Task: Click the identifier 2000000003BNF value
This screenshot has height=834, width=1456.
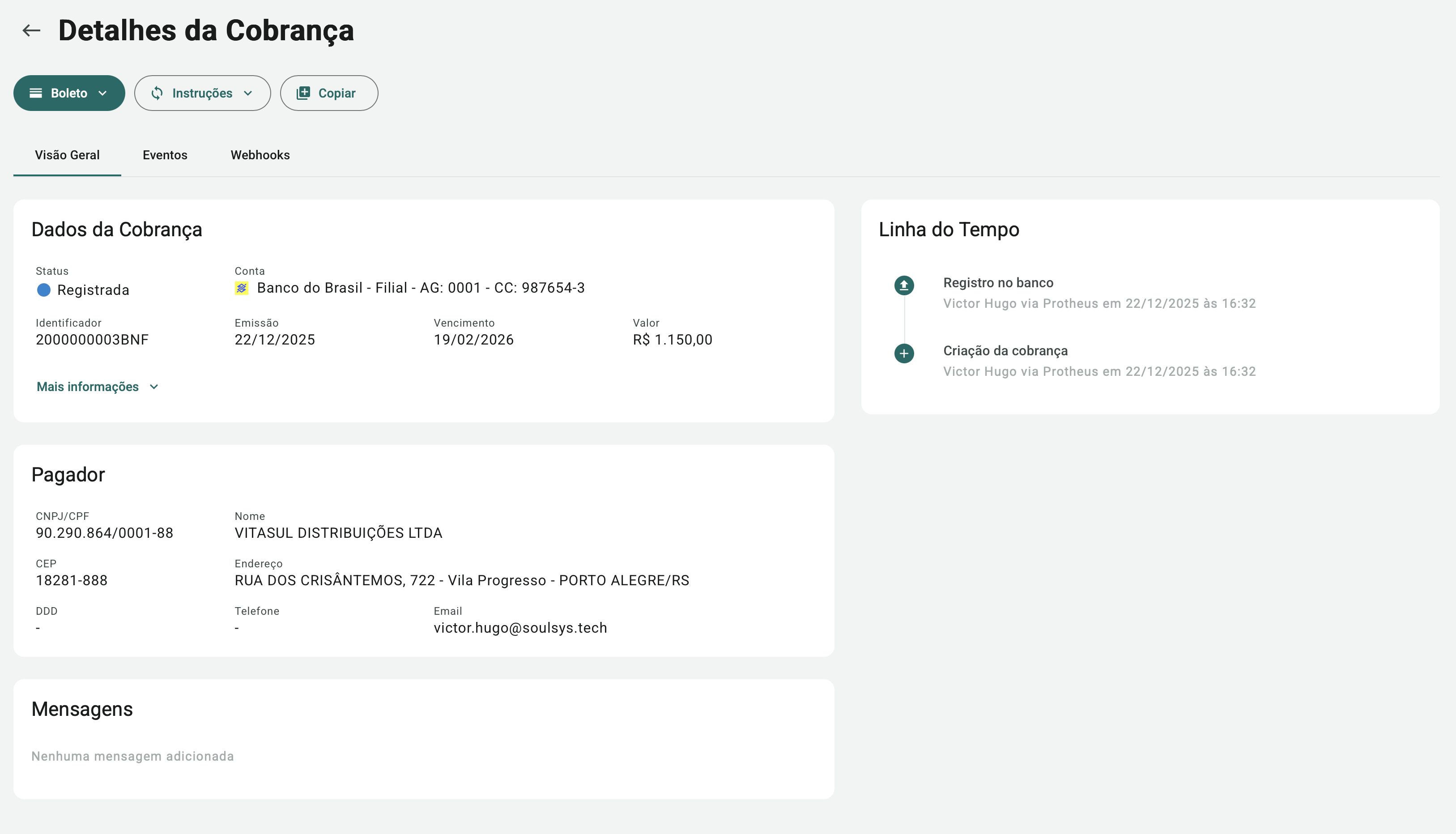Action: pyautogui.click(x=92, y=340)
